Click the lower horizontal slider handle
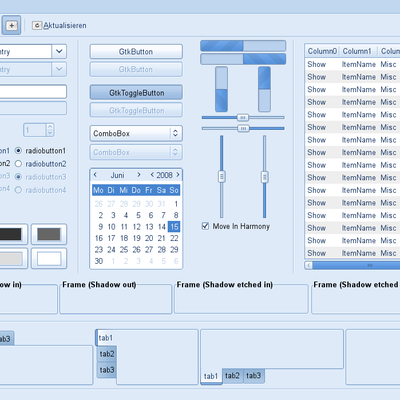This screenshot has width=400, height=400. [243, 128]
